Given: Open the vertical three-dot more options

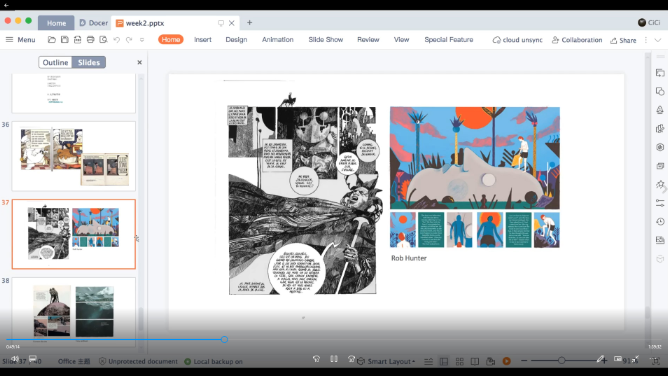Looking at the screenshot, I should tap(646, 40).
